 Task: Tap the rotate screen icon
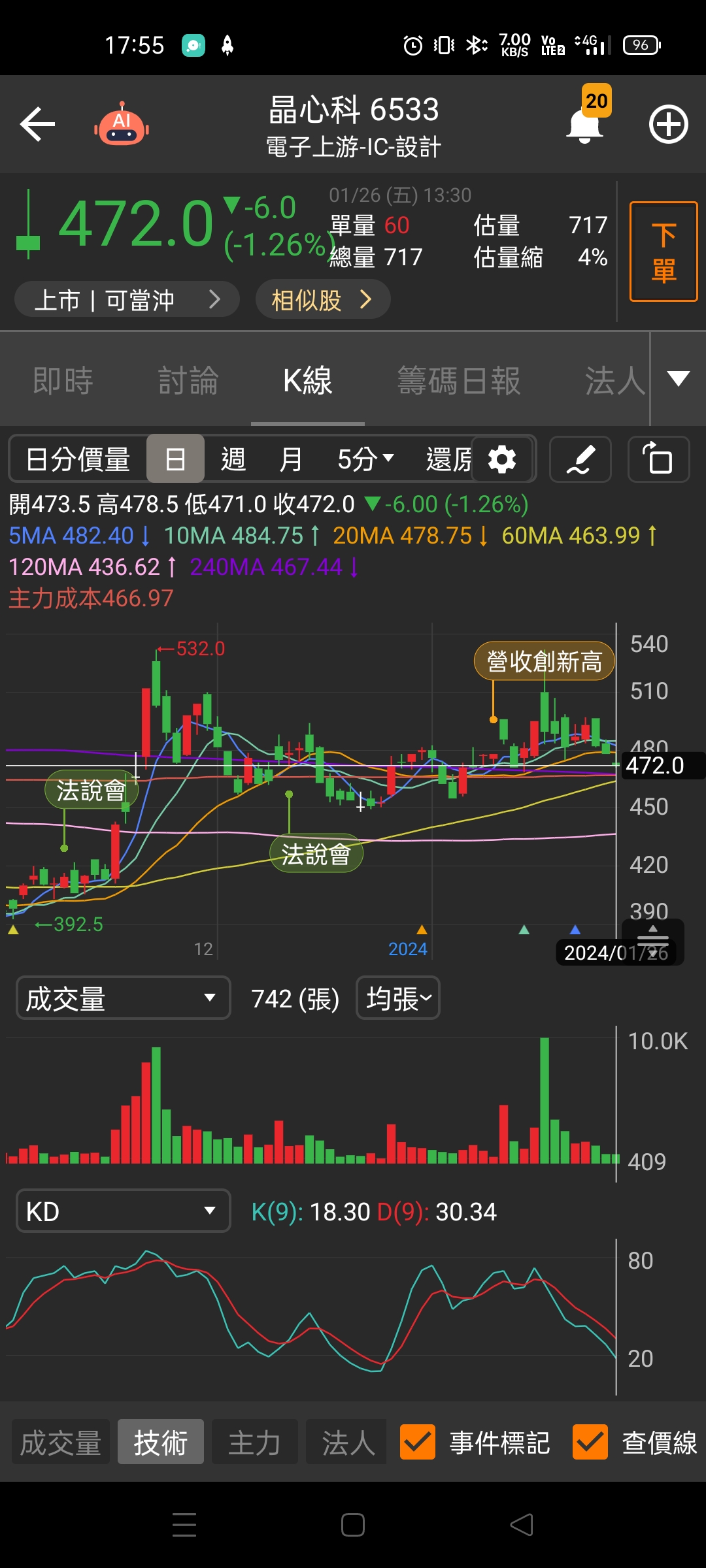click(658, 459)
